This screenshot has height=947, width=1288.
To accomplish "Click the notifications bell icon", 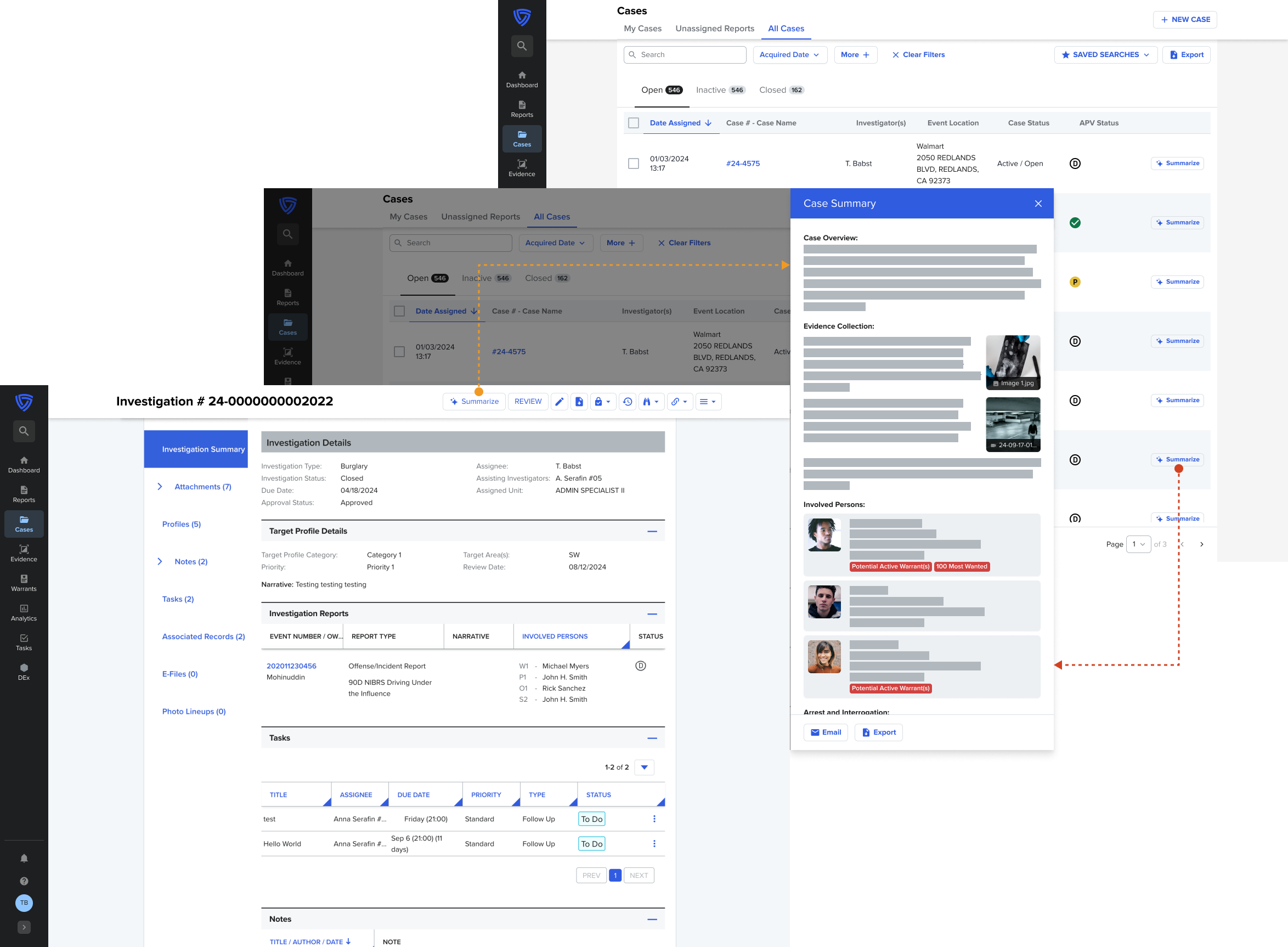I will 24,858.
